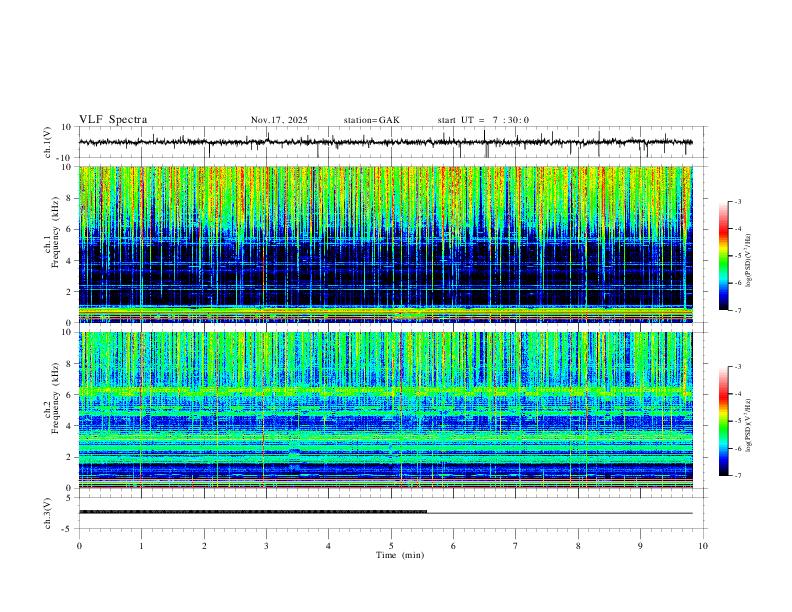The image size is (792, 612).
Task: Click the 'VLF Spectra' title text
Action: (x=113, y=120)
